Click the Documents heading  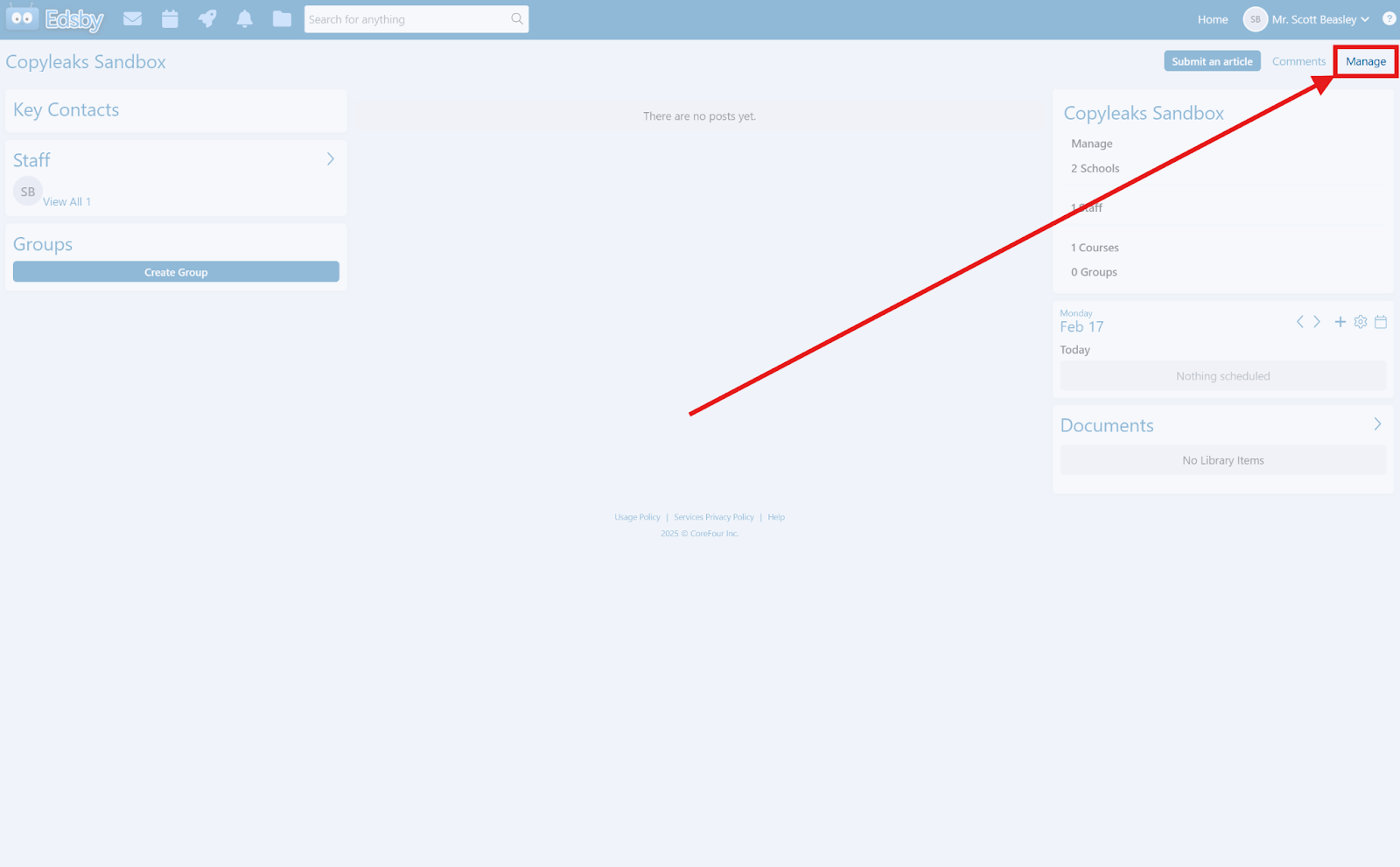pyautogui.click(x=1107, y=425)
